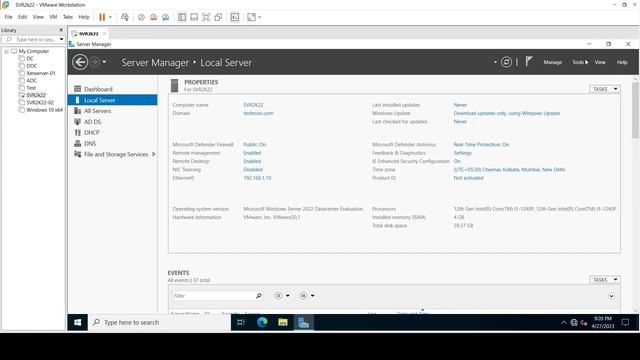Collapse My Computer tree node
The height and width of the screenshot is (360, 640).
point(6,51)
